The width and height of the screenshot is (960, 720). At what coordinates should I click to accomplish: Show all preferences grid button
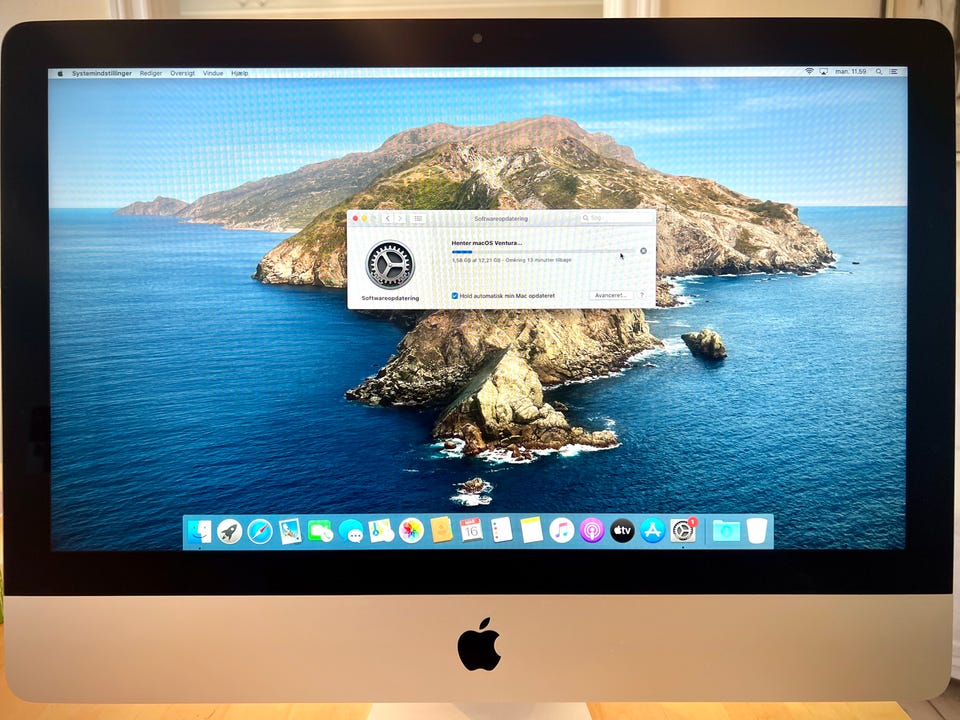(x=418, y=219)
